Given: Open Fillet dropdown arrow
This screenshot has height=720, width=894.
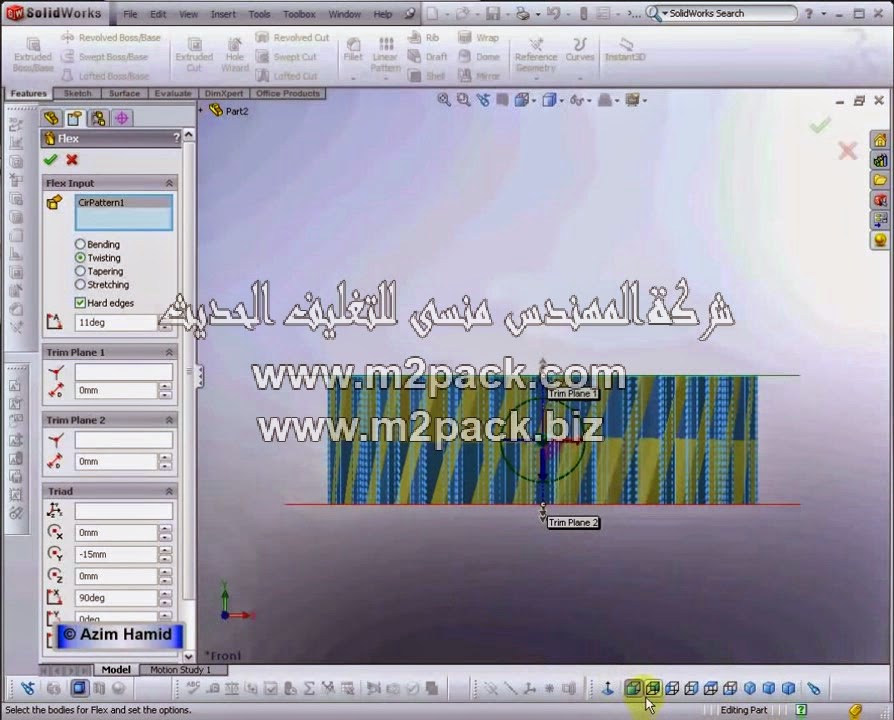Looking at the screenshot, I should point(353,78).
